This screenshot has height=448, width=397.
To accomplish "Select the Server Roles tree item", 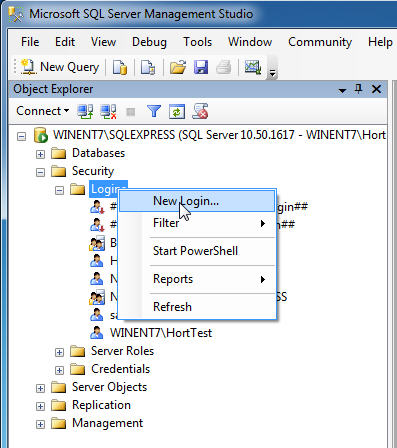I will click(122, 351).
